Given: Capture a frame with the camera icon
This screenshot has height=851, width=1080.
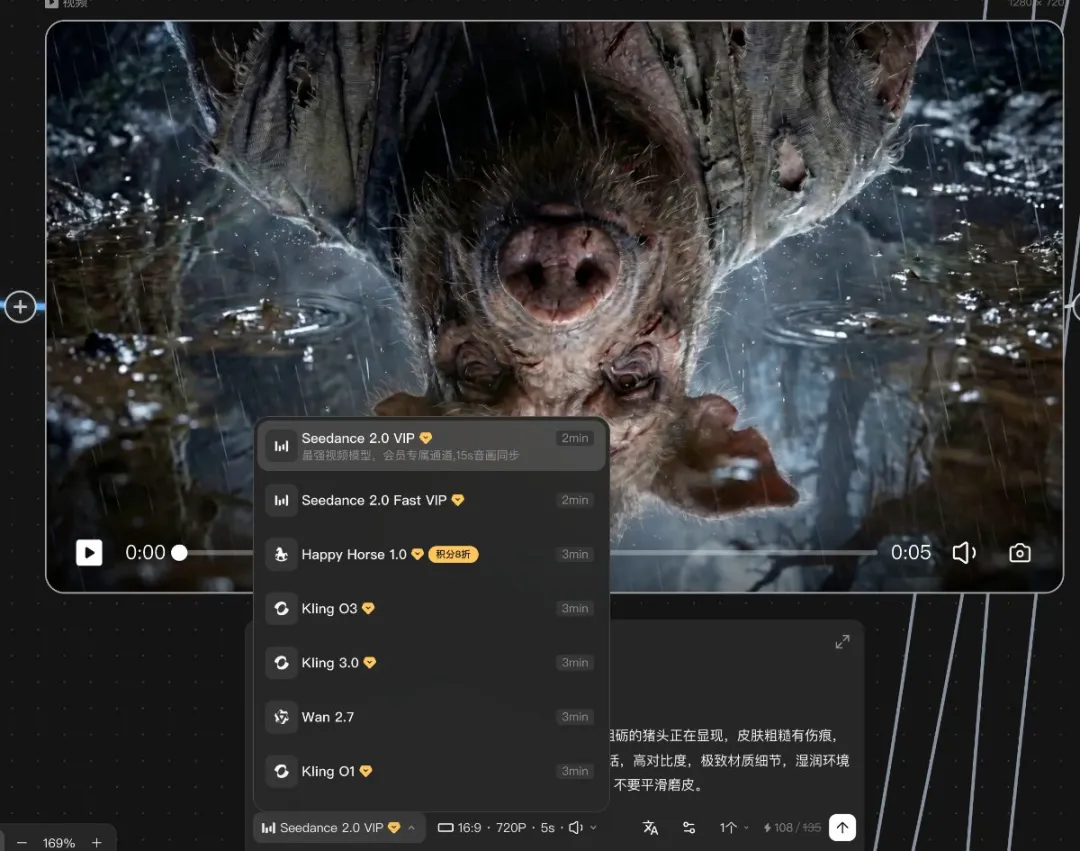Looking at the screenshot, I should pos(1019,553).
